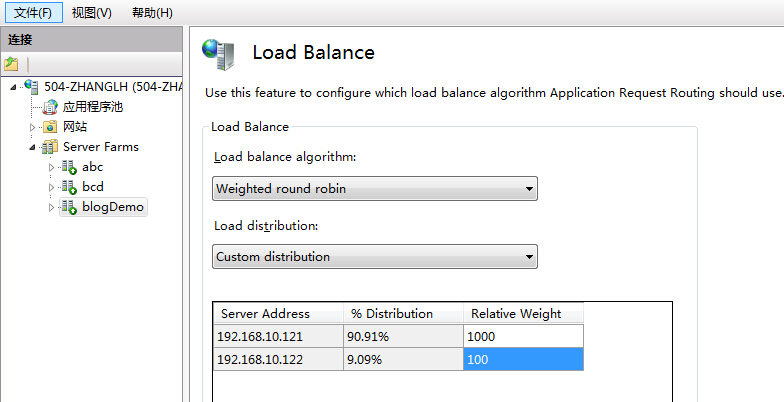
Task: Click the 9.09% distribution cell
Action: 404,360
